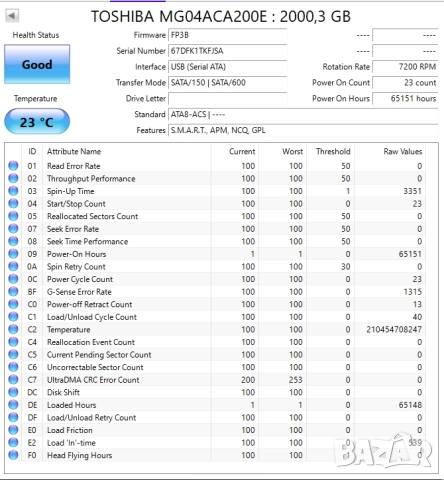
Task: Select the Features field S.M.A.R.T., APM, NCQ, GPL
Action: pos(303,130)
